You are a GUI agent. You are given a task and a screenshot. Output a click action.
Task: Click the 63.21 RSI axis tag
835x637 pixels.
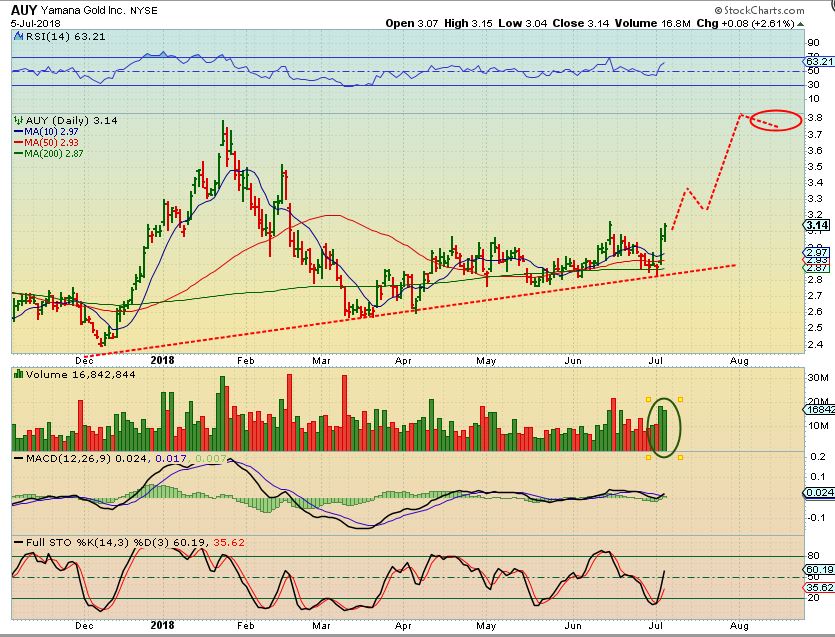coord(819,62)
